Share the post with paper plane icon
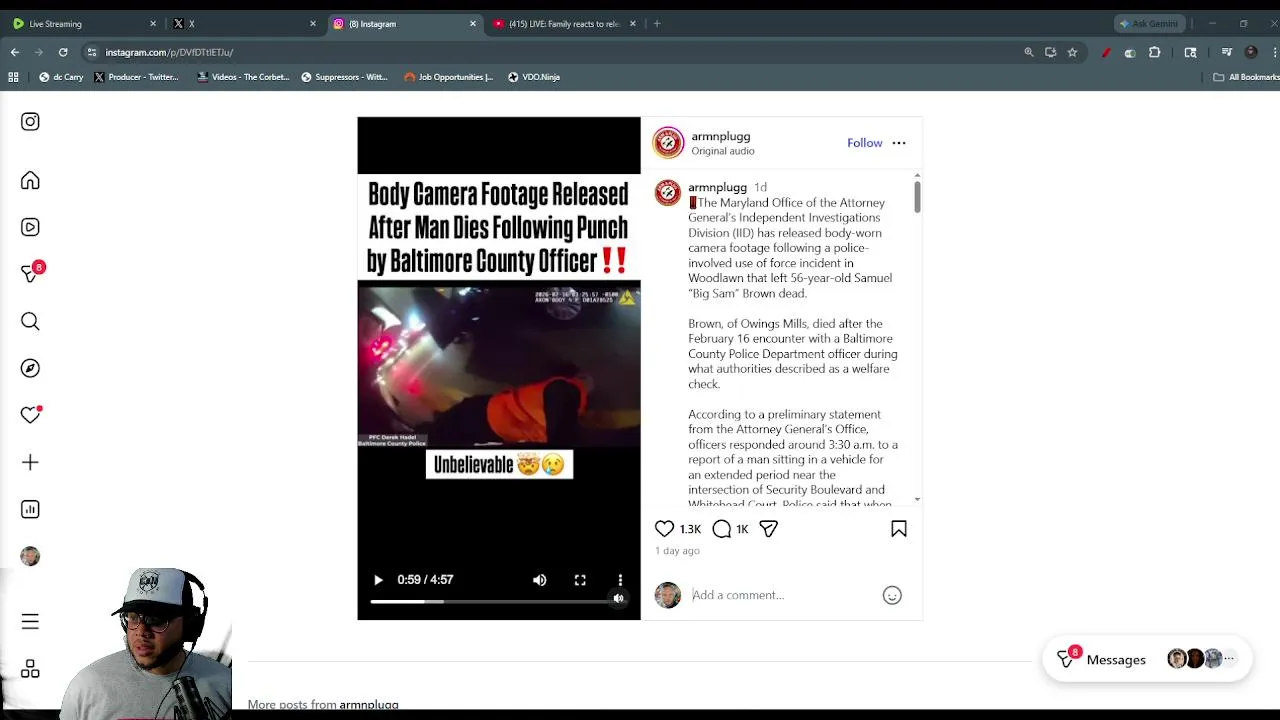The image size is (1280, 720). click(768, 529)
